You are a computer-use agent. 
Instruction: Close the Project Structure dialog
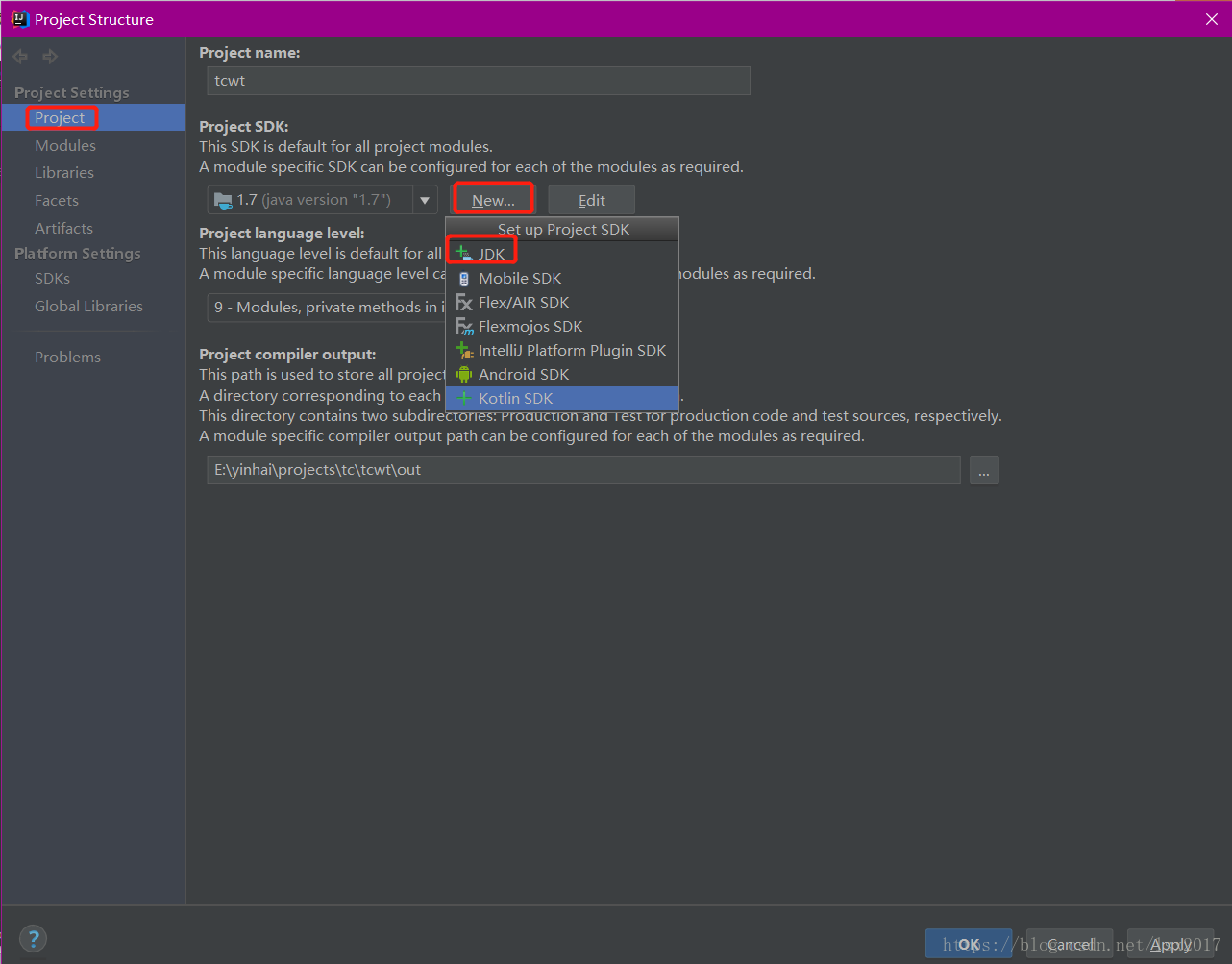point(1211,19)
